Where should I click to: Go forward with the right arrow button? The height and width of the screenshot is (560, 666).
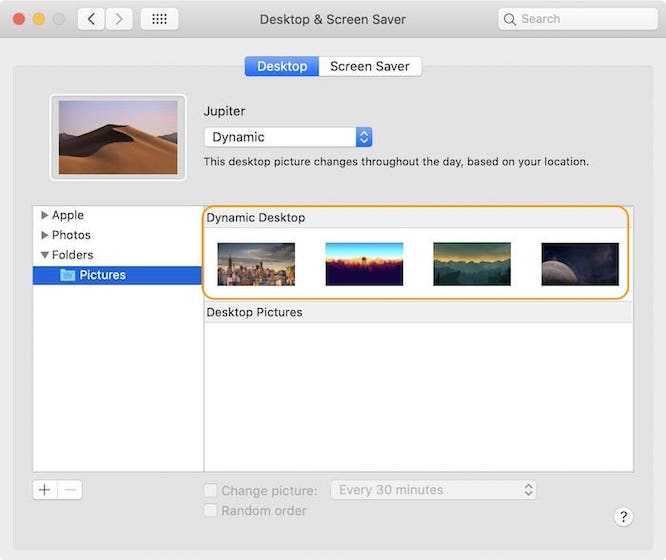point(119,19)
